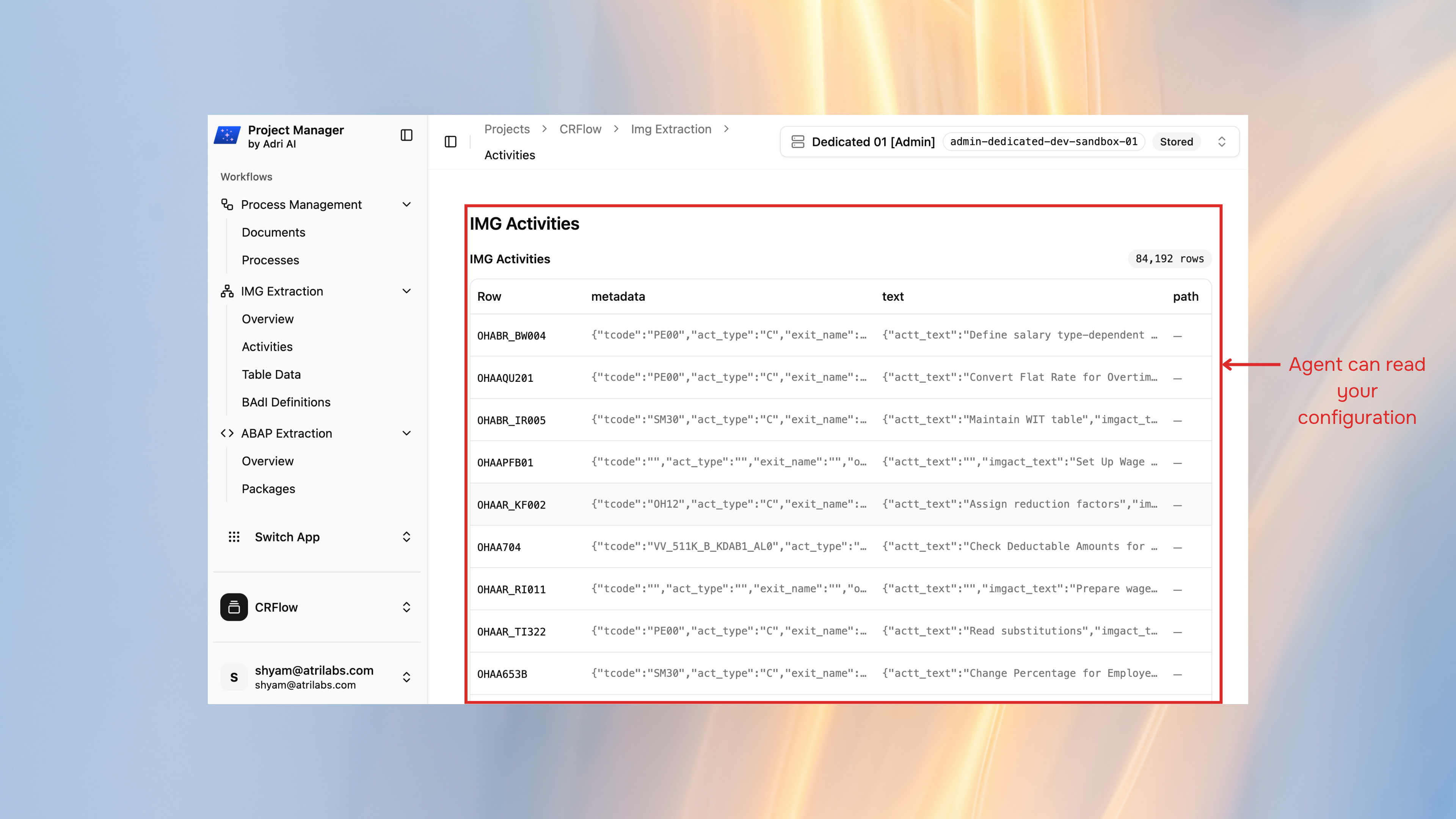This screenshot has height=819, width=1456.
Task: Click the ABAP Extraction code brackets icon
Action: 227,433
